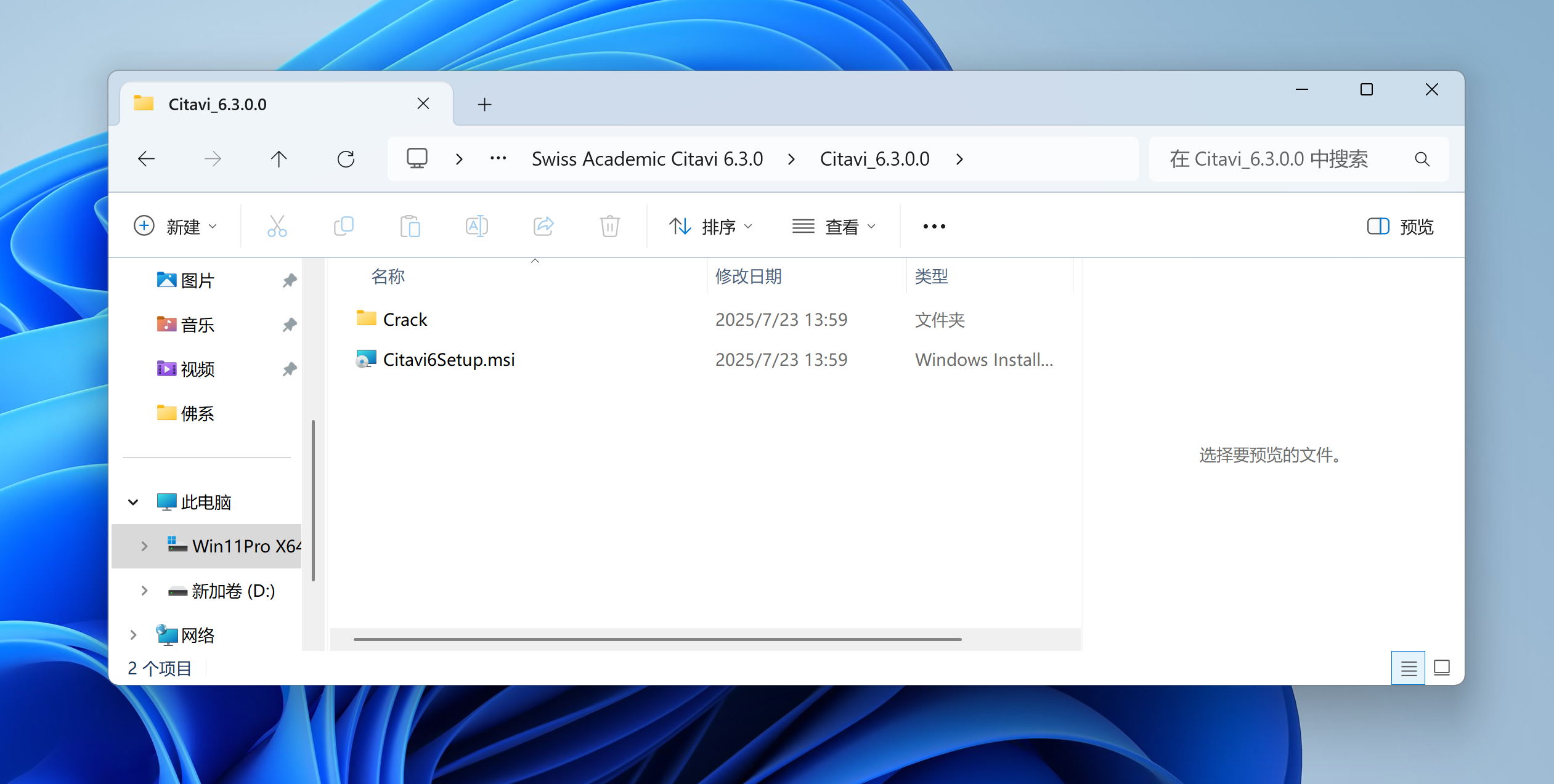Click the Copy icon in toolbar

(x=343, y=226)
